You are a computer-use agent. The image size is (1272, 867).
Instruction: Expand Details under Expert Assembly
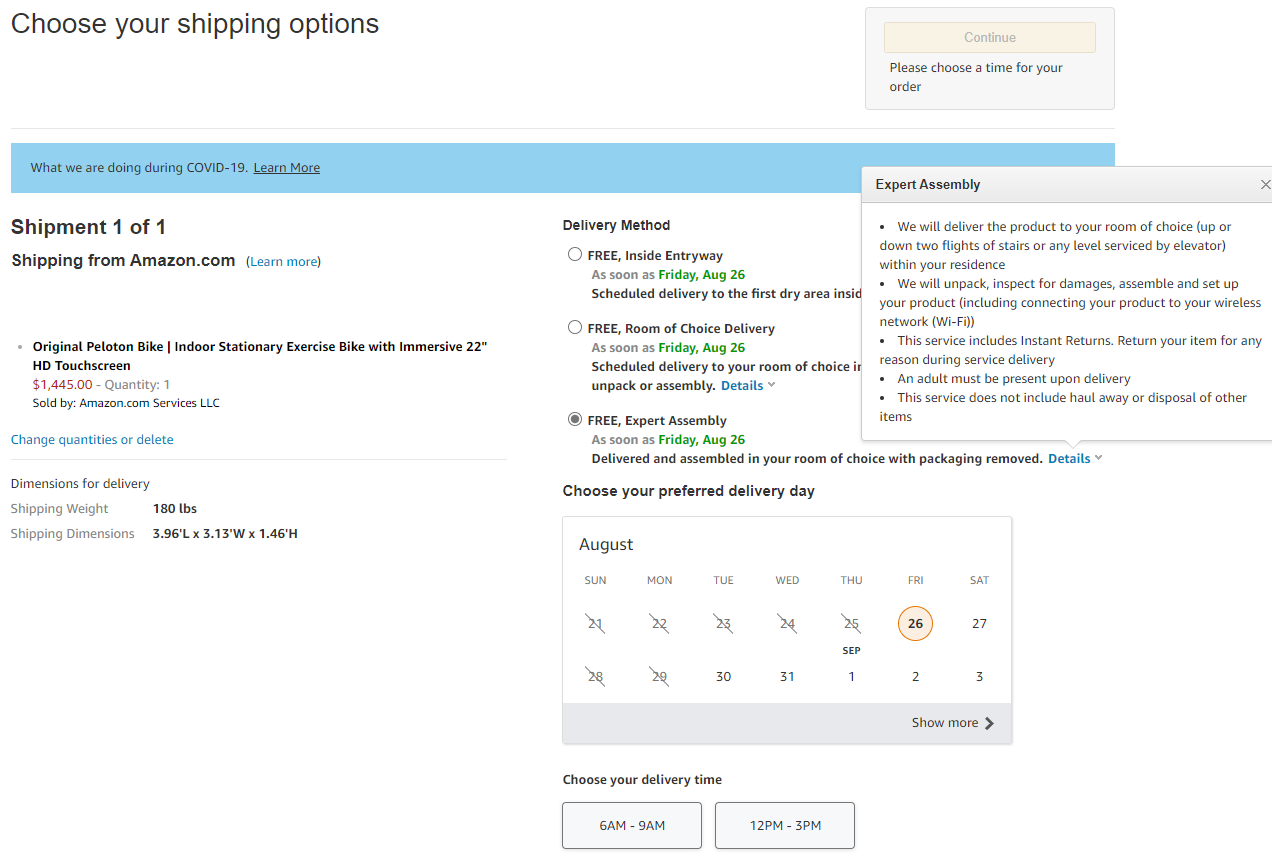[x=1075, y=459]
